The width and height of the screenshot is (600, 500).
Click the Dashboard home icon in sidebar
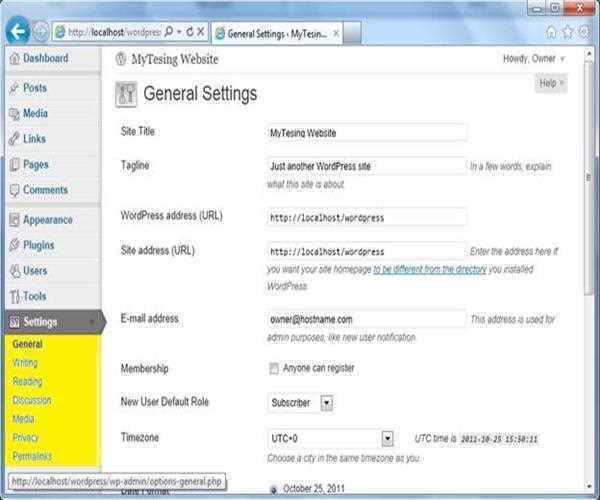point(13,59)
